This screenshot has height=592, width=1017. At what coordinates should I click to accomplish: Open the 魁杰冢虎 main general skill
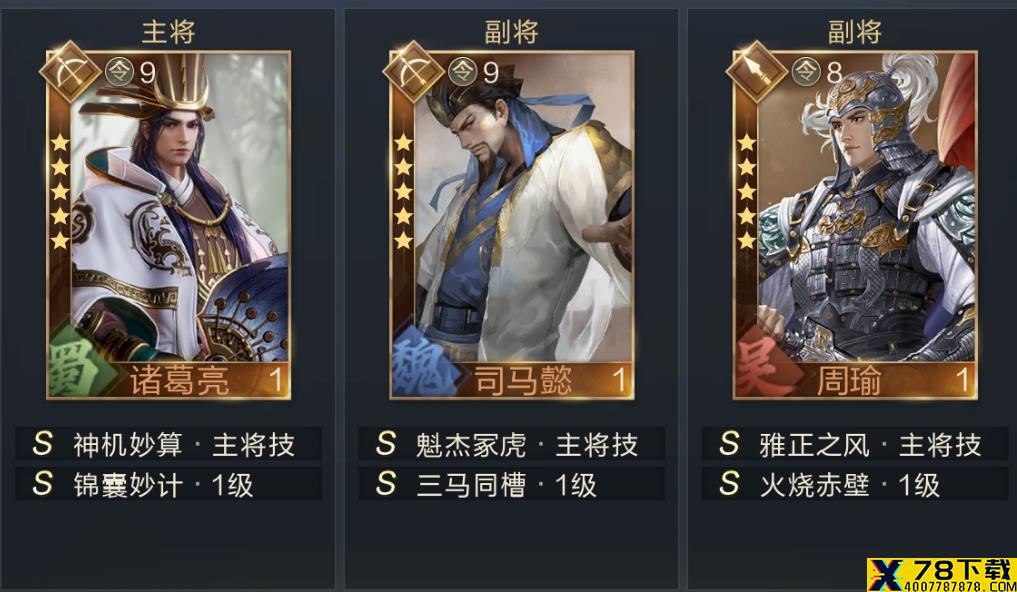(x=512, y=444)
